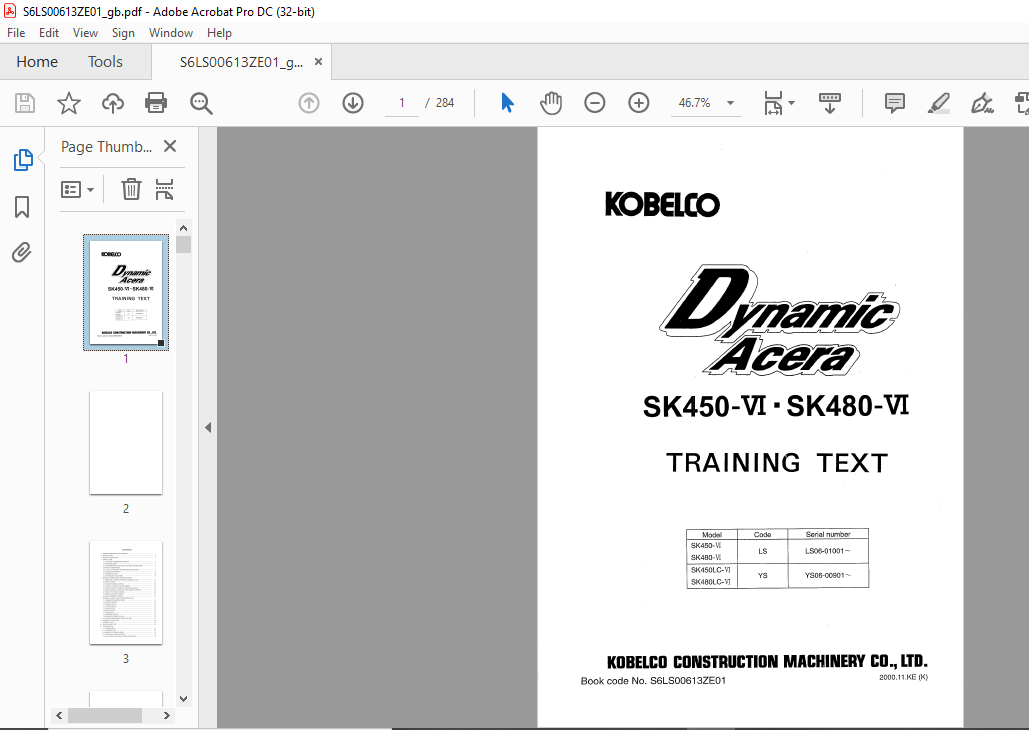The height and width of the screenshot is (730, 1029).
Task: Print the document with printer icon
Action: [156, 103]
